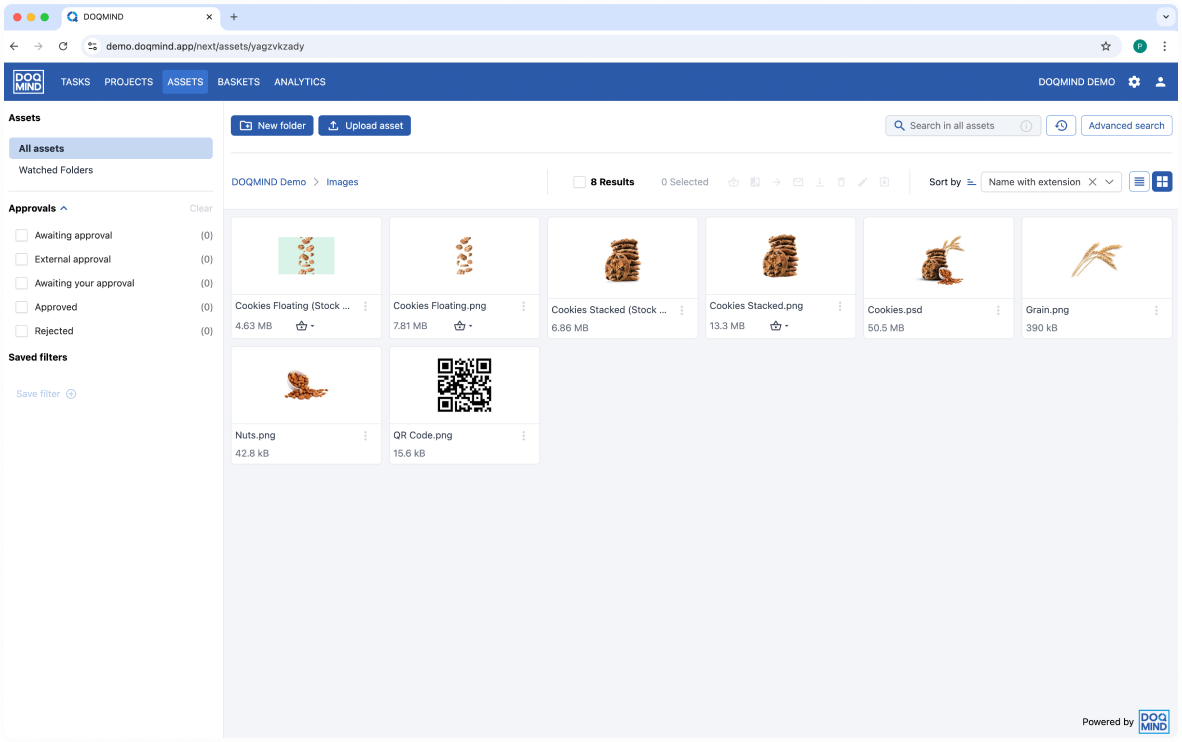
Task: Click the compare toolbar icon
Action: tap(755, 182)
